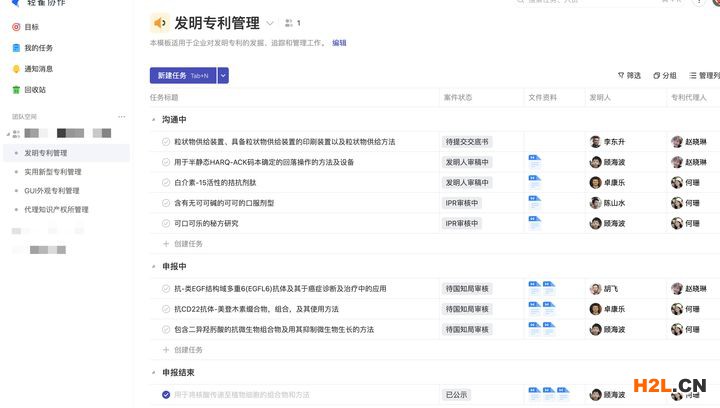Screen dimensions: 720x408
Task: Mark 白介素-15活性的拮抗剂肽 task complete
Action: click(x=166, y=183)
